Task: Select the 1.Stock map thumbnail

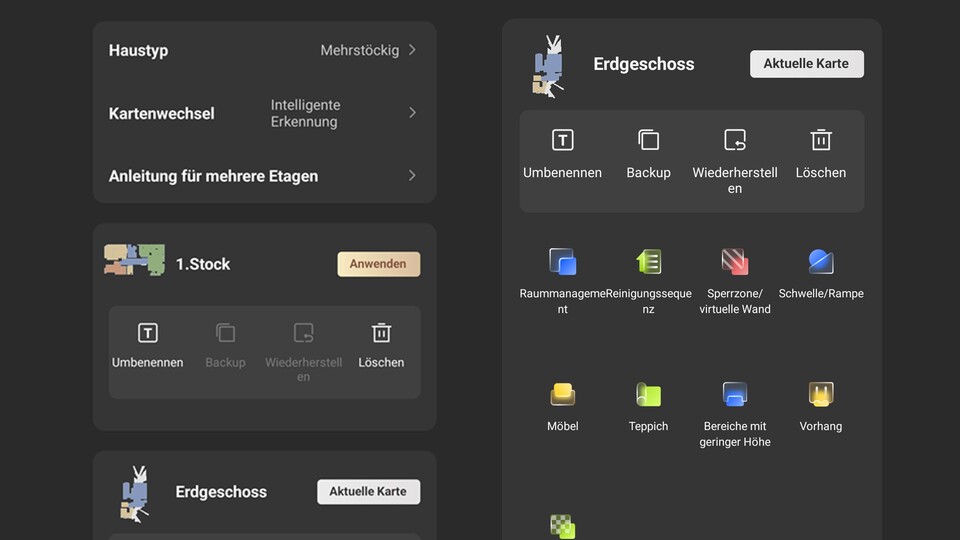Action: click(134, 260)
